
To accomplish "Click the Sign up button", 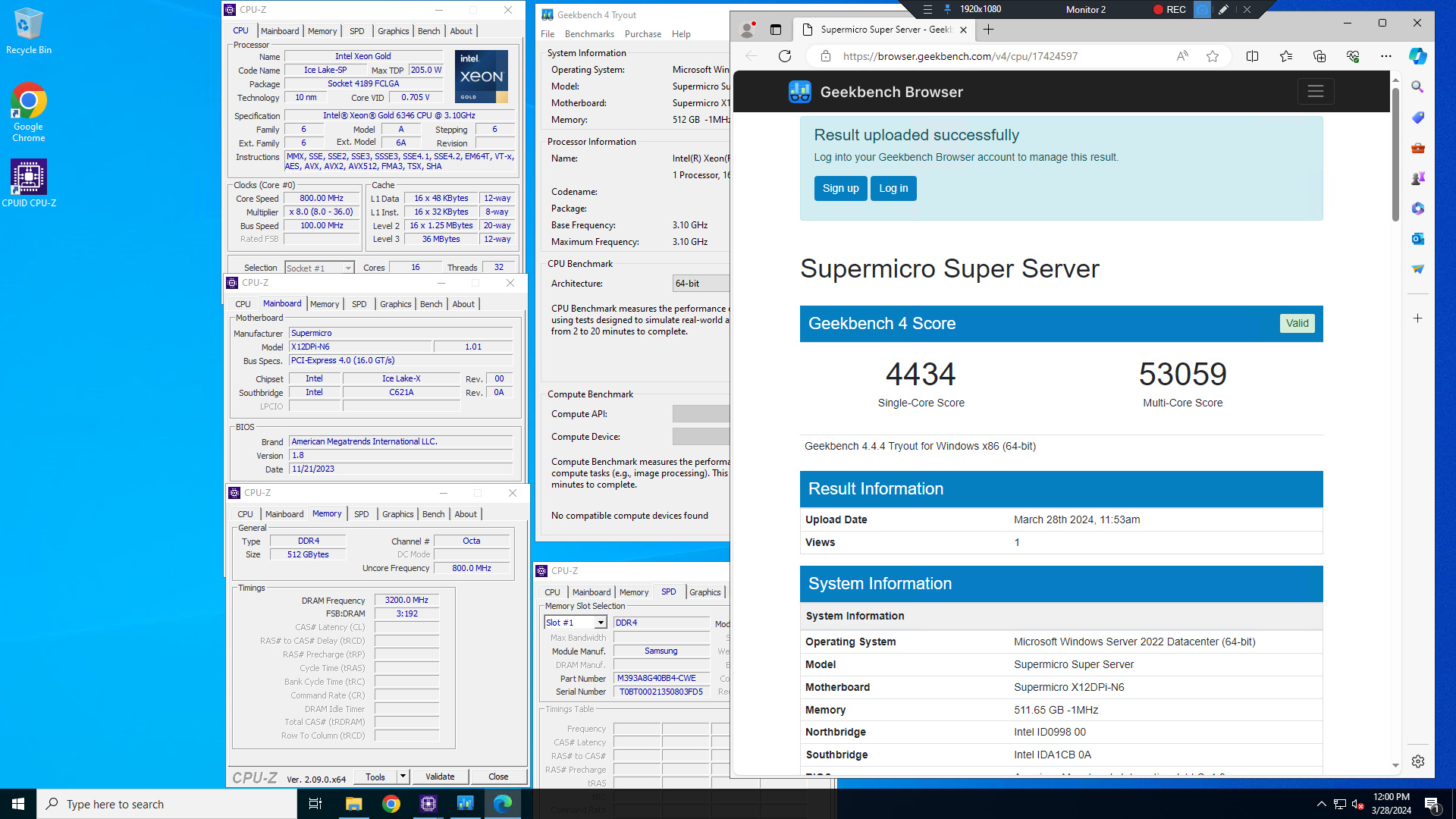I will [840, 189].
